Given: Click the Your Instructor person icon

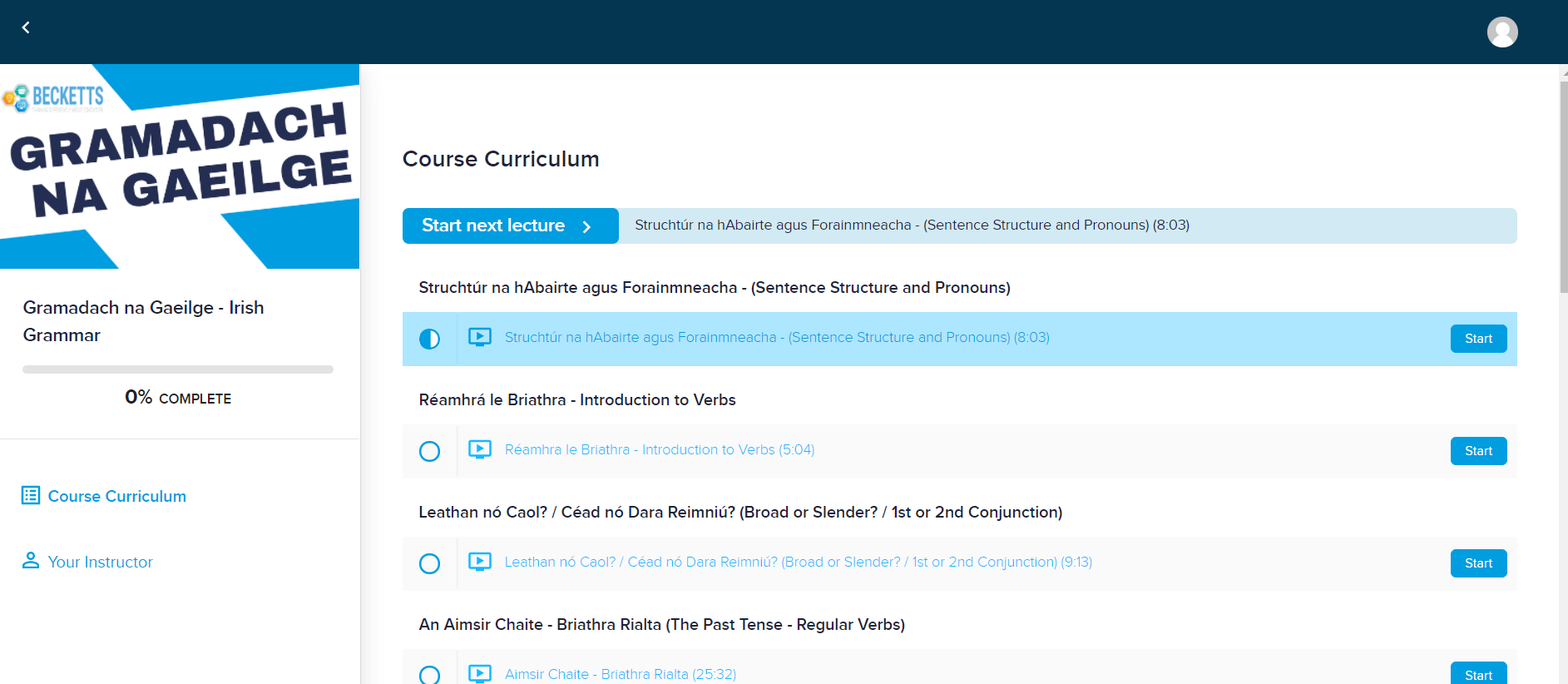Looking at the screenshot, I should coord(31,560).
